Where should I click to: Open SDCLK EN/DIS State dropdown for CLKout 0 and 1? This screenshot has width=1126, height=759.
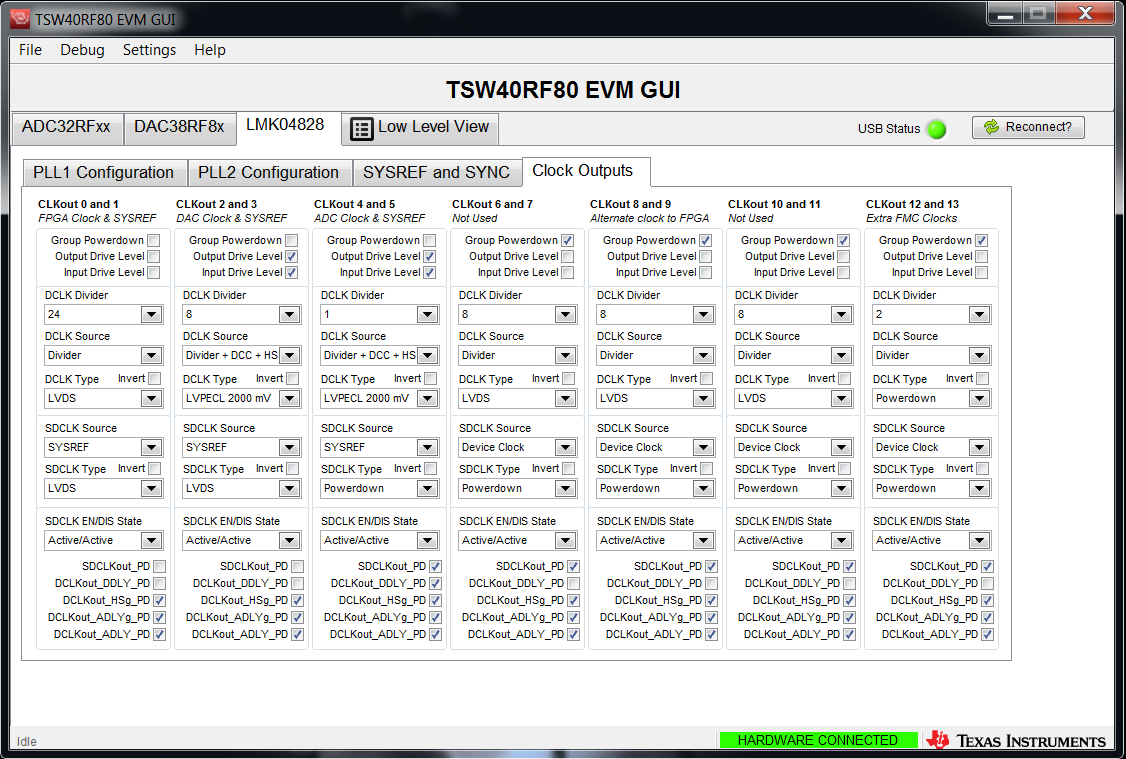[103, 541]
